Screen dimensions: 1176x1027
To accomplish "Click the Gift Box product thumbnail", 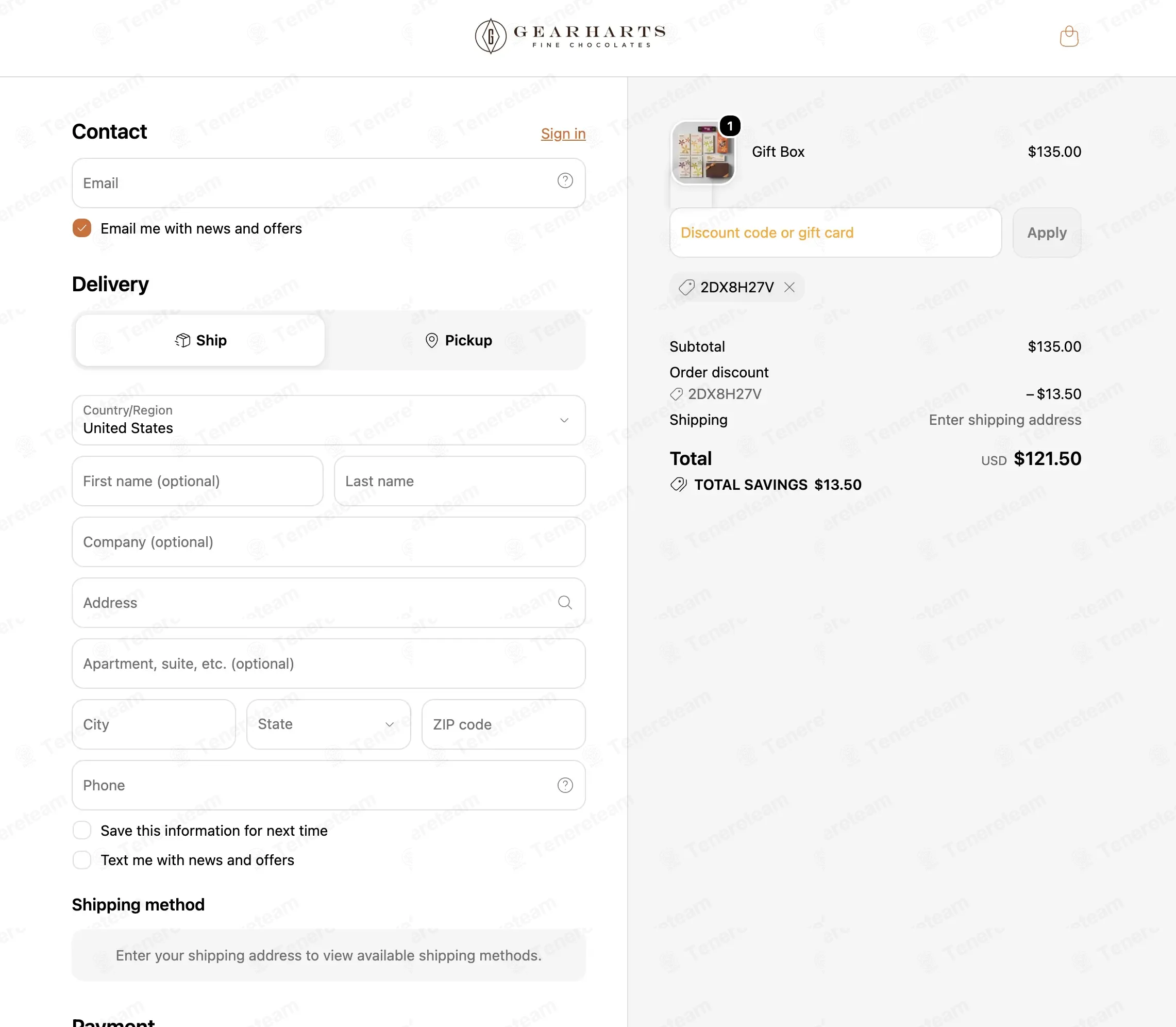I will click(x=703, y=153).
